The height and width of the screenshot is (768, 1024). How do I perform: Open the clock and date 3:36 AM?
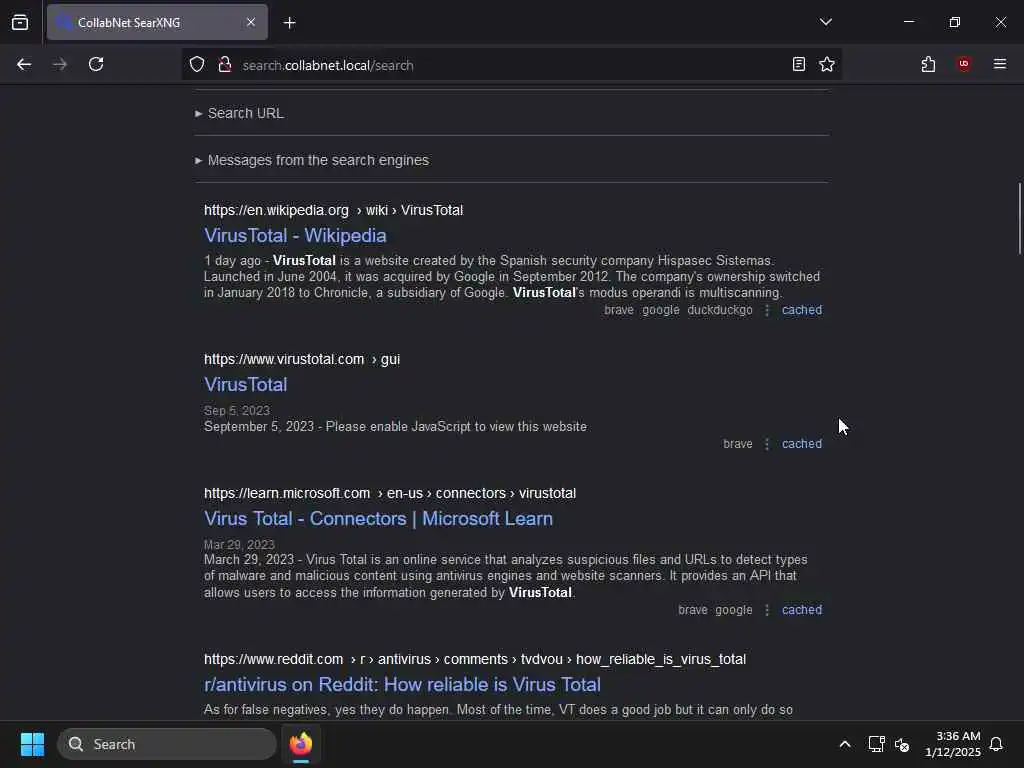(953, 744)
